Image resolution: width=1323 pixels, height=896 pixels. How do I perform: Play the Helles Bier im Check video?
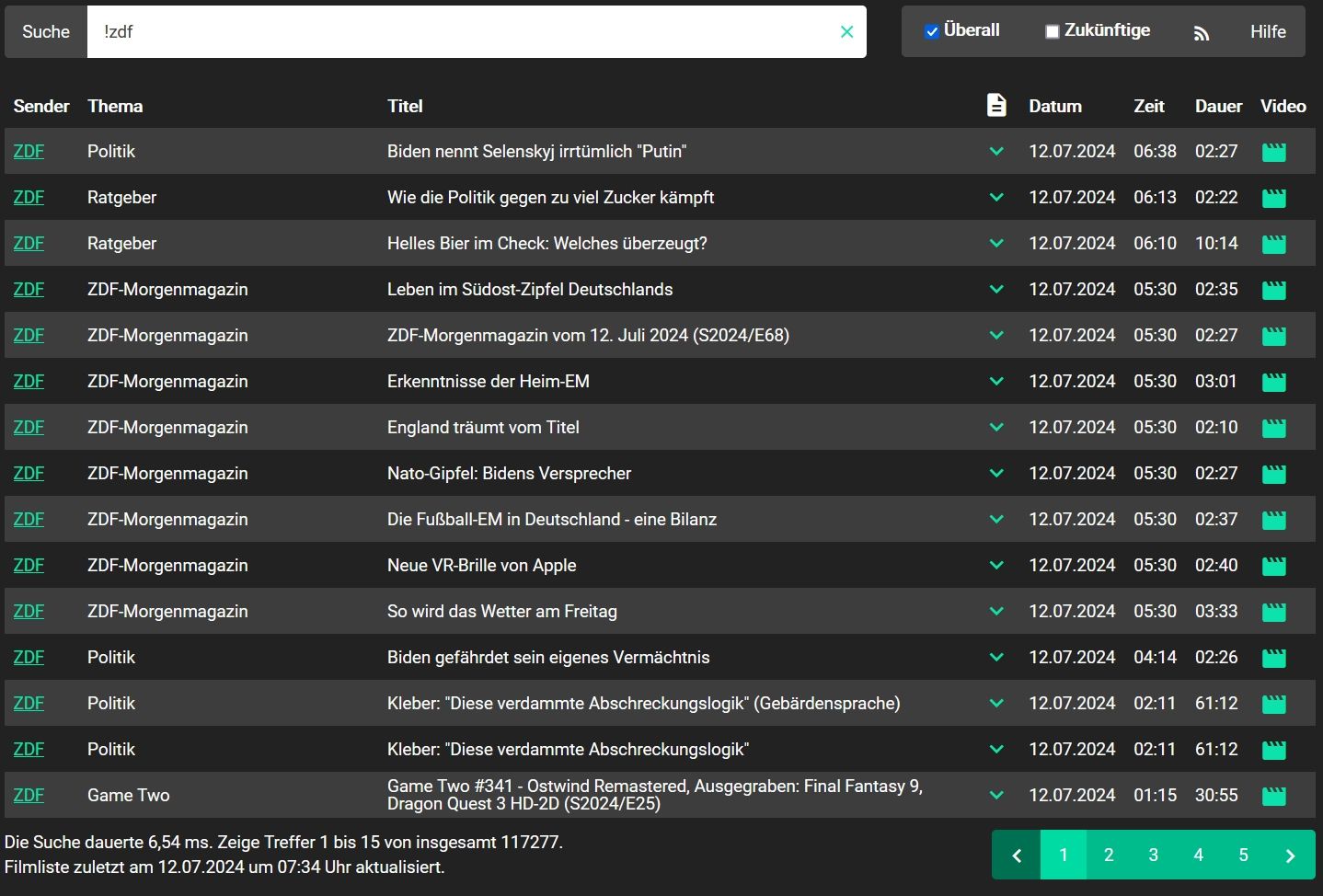pyautogui.click(x=1273, y=244)
